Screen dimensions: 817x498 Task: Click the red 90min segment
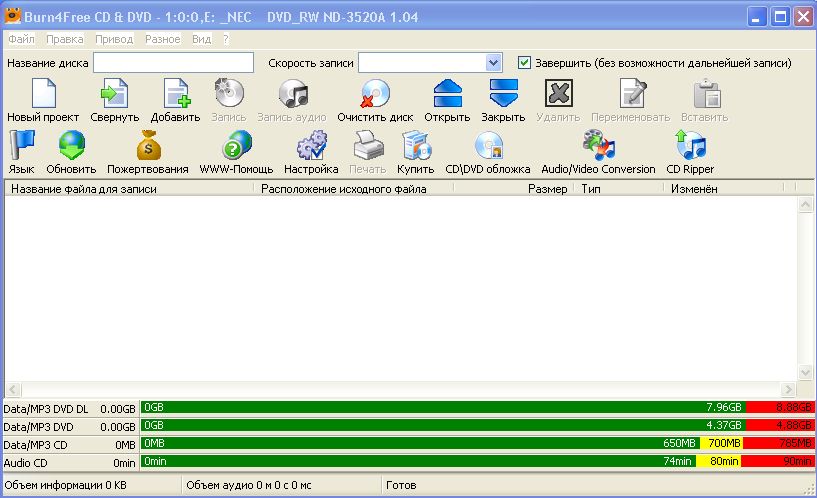[777, 461]
